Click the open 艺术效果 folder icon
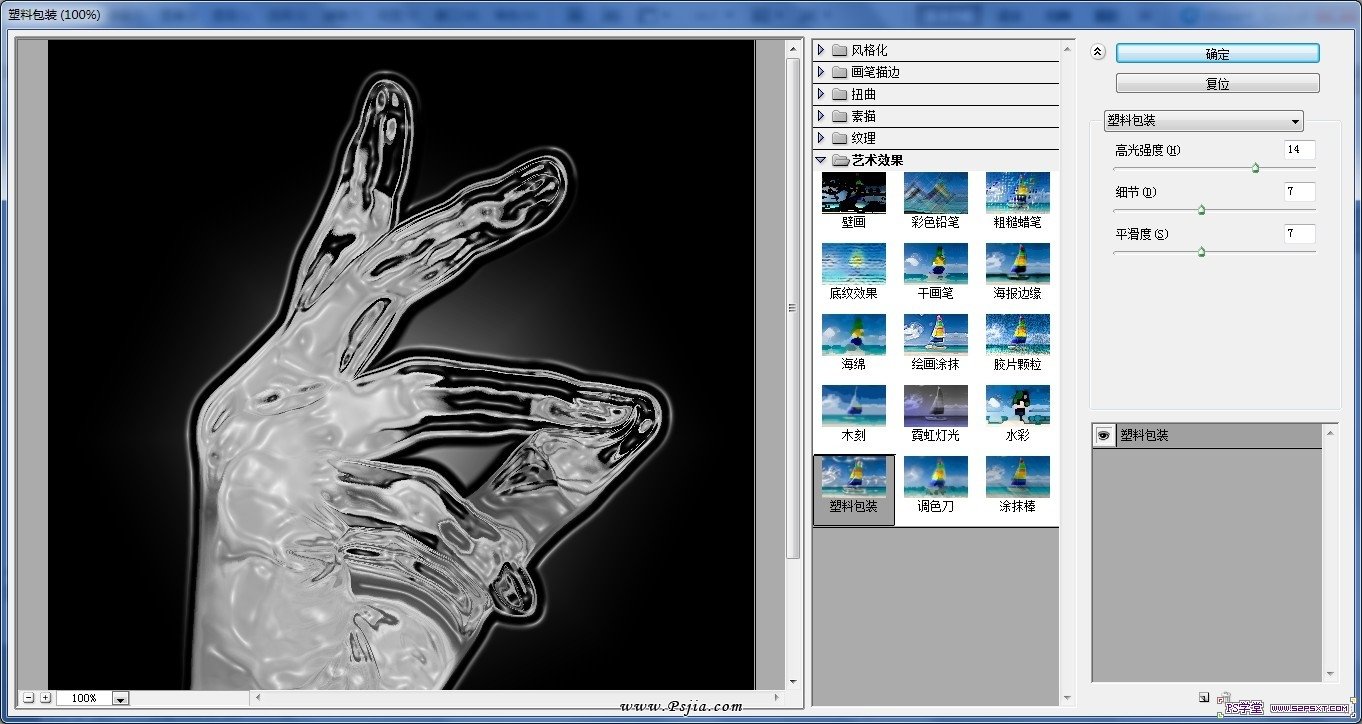 tap(840, 160)
